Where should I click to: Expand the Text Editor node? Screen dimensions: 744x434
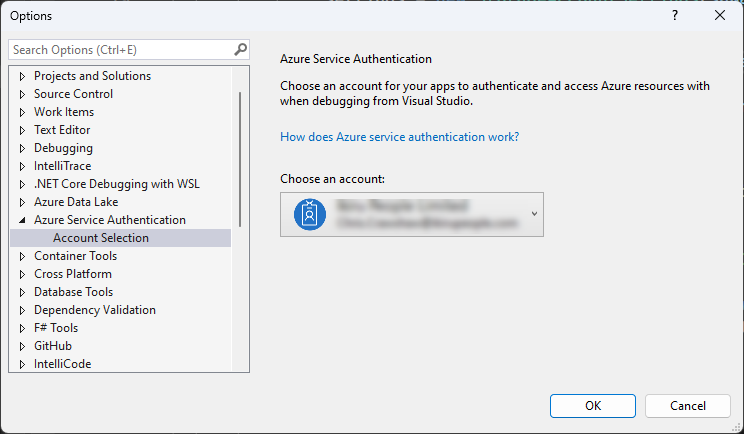22,130
